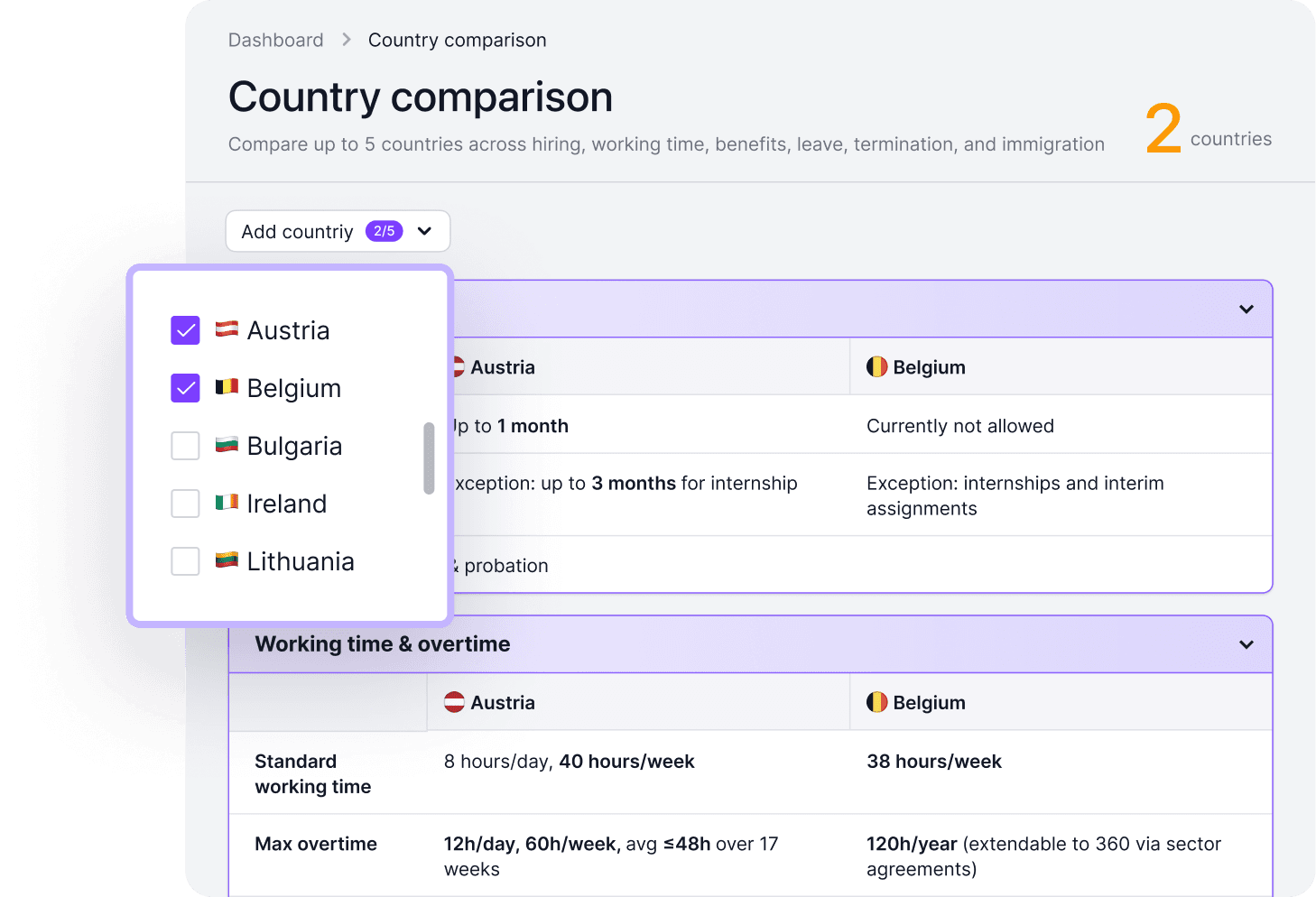
Task: Click the country list scrollbar thumb
Action: pos(429,458)
